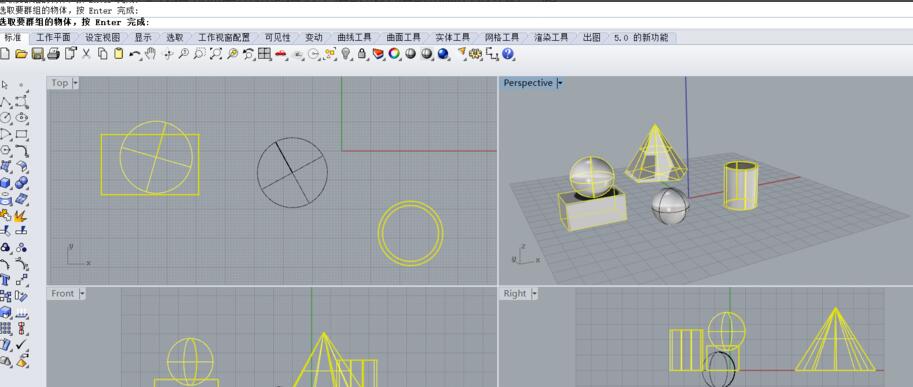Switch to the 曲线工具 toolbar tab
This screenshot has width=913, height=387.
pyautogui.click(x=354, y=37)
